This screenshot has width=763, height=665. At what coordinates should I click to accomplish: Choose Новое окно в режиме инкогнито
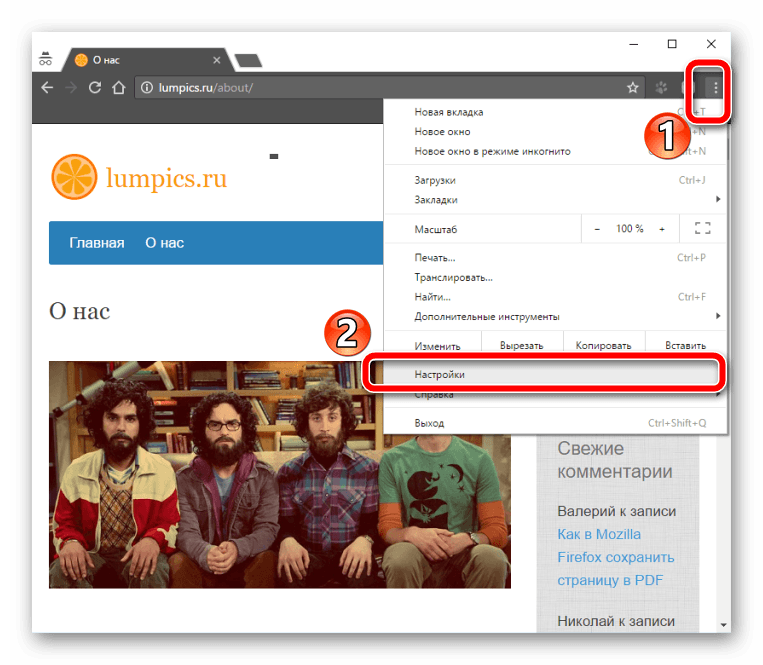coord(492,152)
